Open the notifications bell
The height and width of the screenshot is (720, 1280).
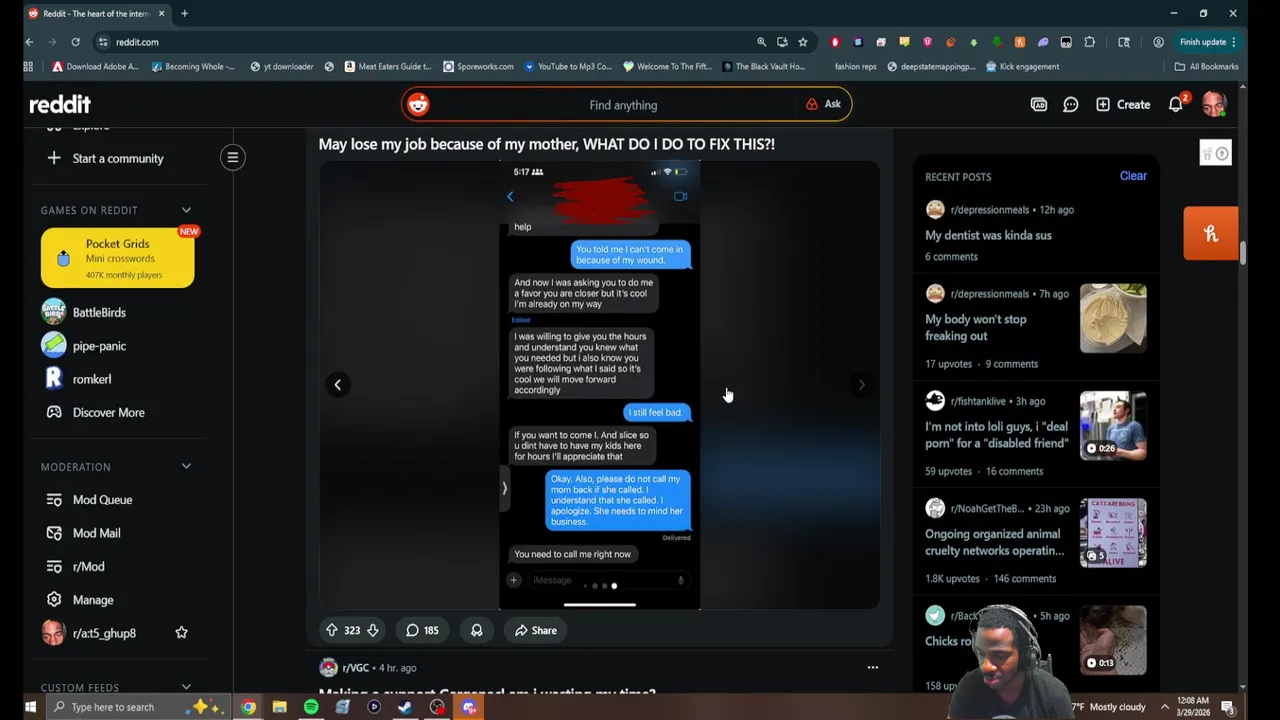[1176, 104]
